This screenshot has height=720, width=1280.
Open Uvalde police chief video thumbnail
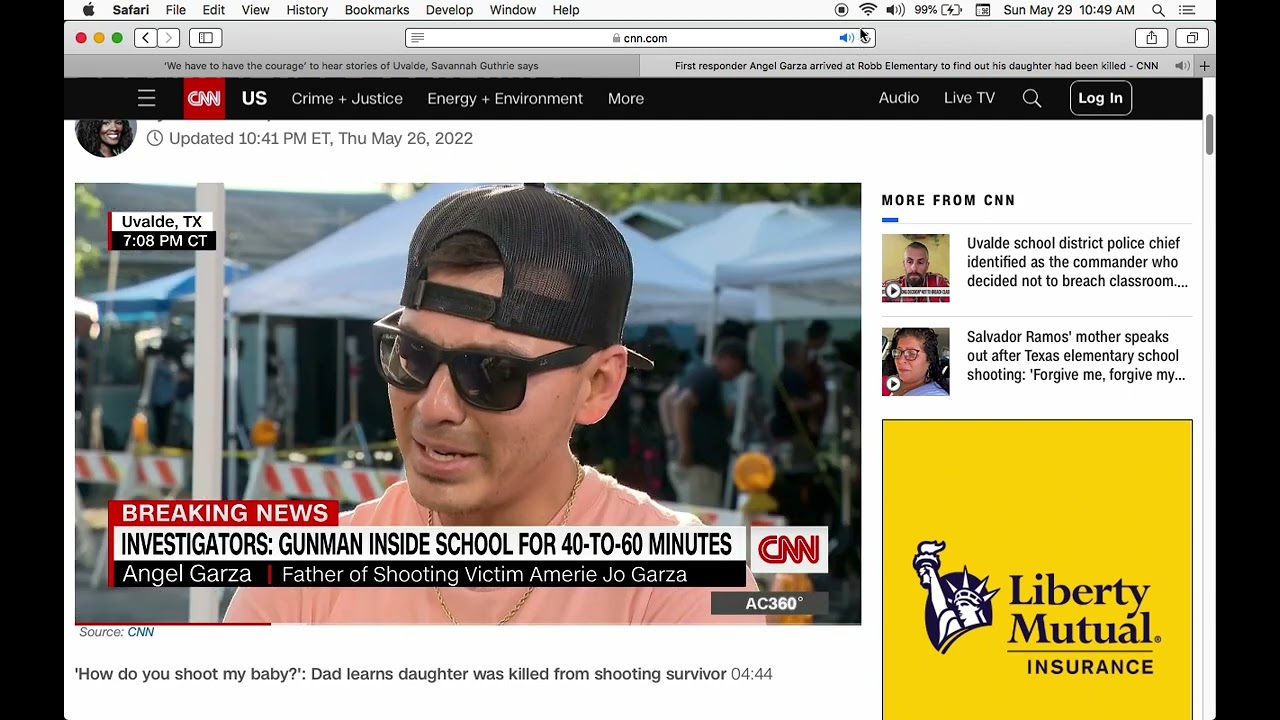[x=916, y=268]
